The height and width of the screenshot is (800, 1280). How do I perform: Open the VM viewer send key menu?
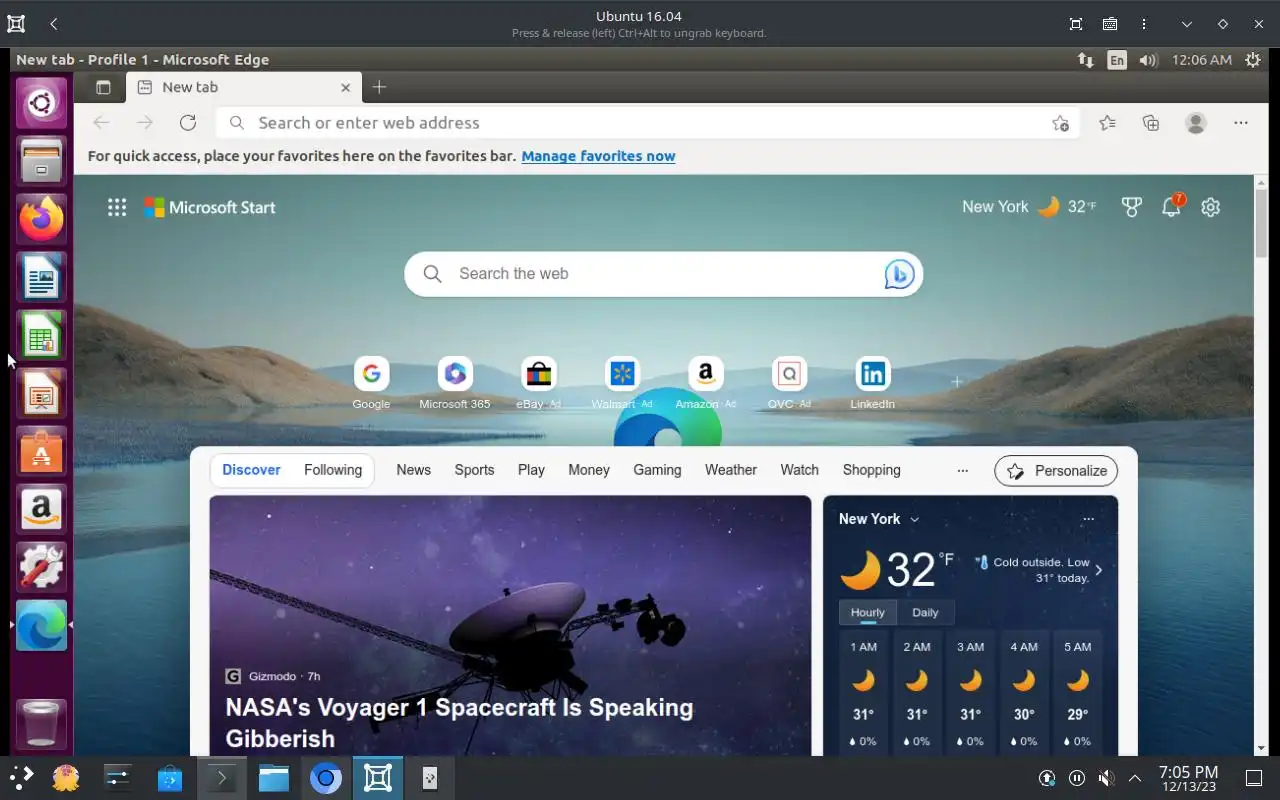(x=1110, y=24)
